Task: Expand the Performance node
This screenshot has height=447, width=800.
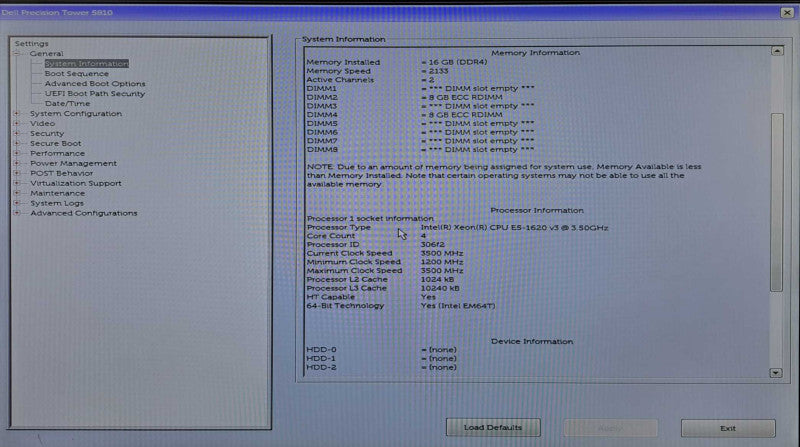Action: (16, 154)
